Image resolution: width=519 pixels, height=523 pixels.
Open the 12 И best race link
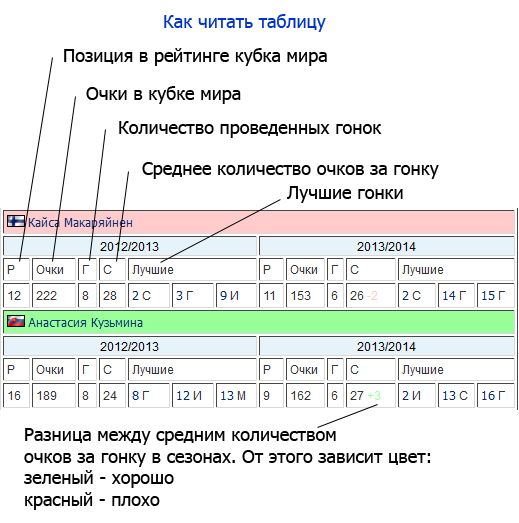[189, 396]
